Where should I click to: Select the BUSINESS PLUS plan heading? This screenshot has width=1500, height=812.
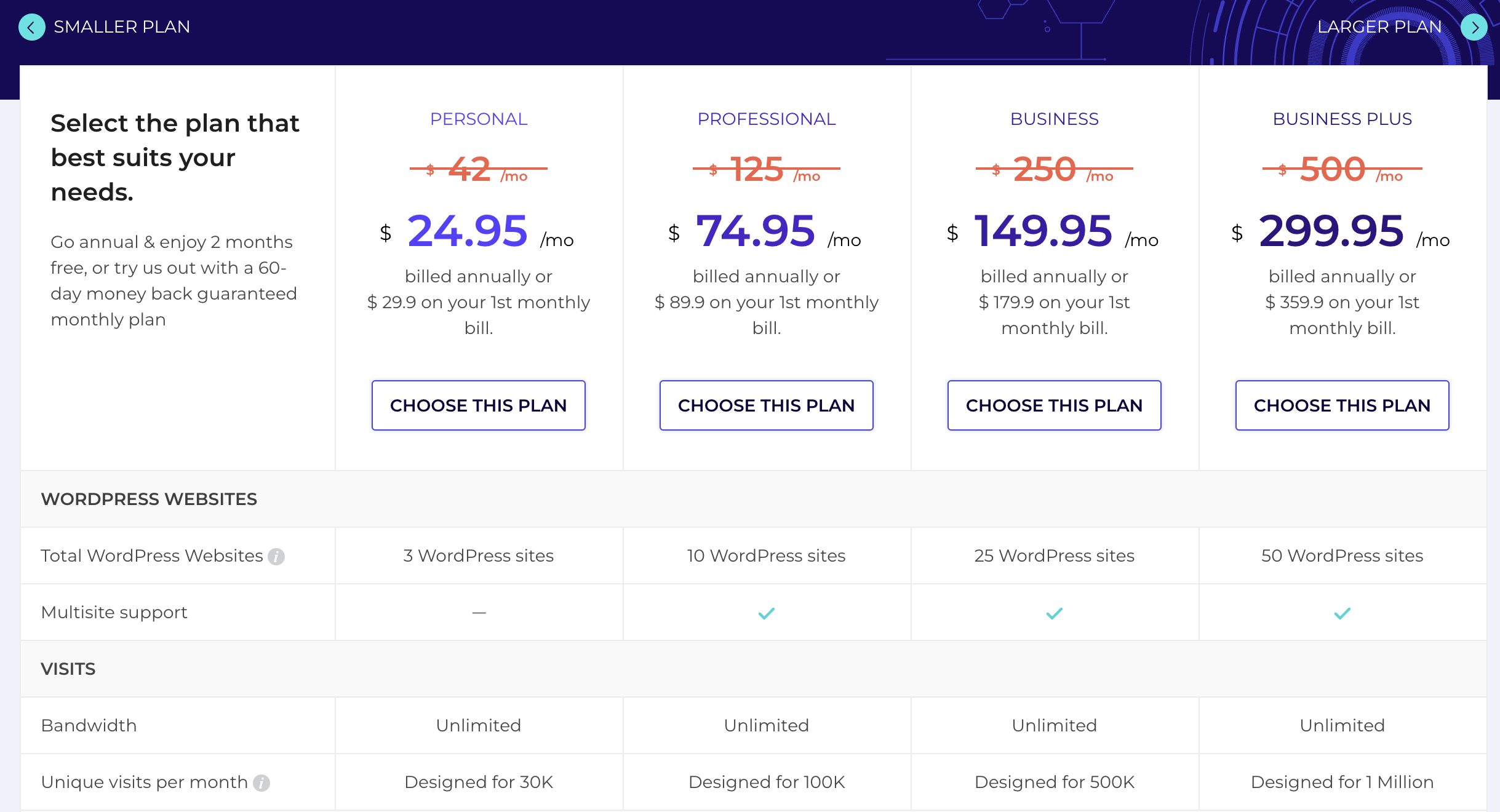point(1342,119)
